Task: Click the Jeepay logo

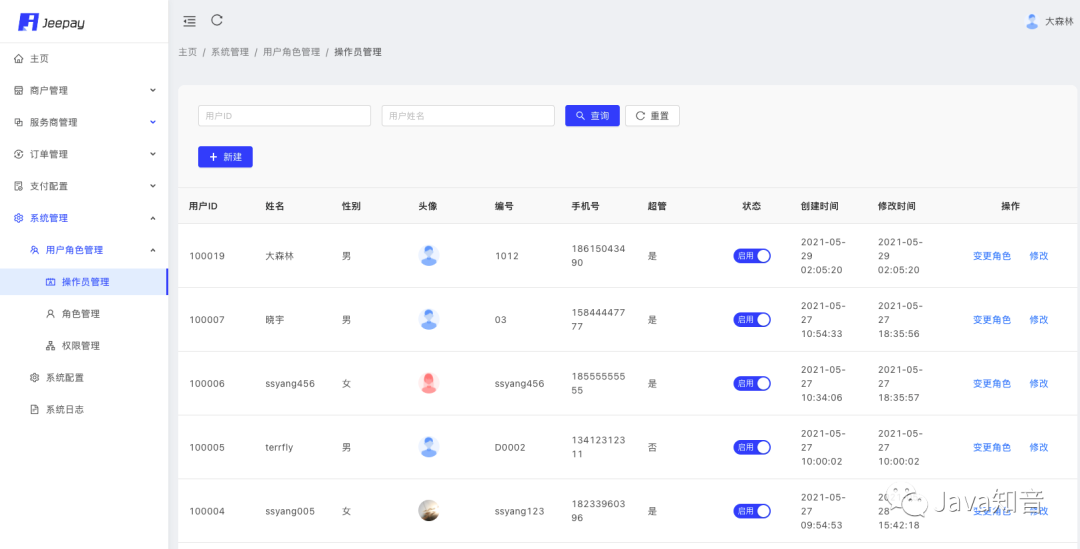Action: (52, 22)
